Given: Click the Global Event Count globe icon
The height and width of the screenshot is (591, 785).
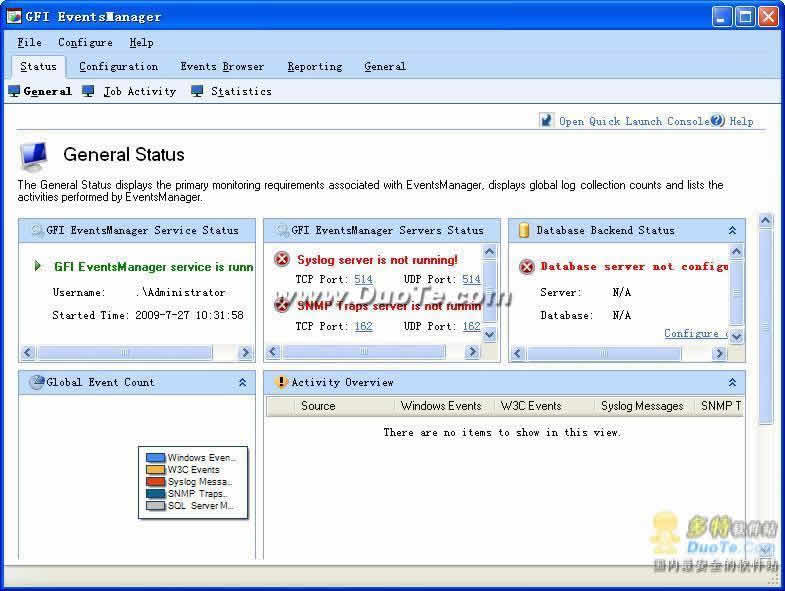Looking at the screenshot, I should [37, 382].
